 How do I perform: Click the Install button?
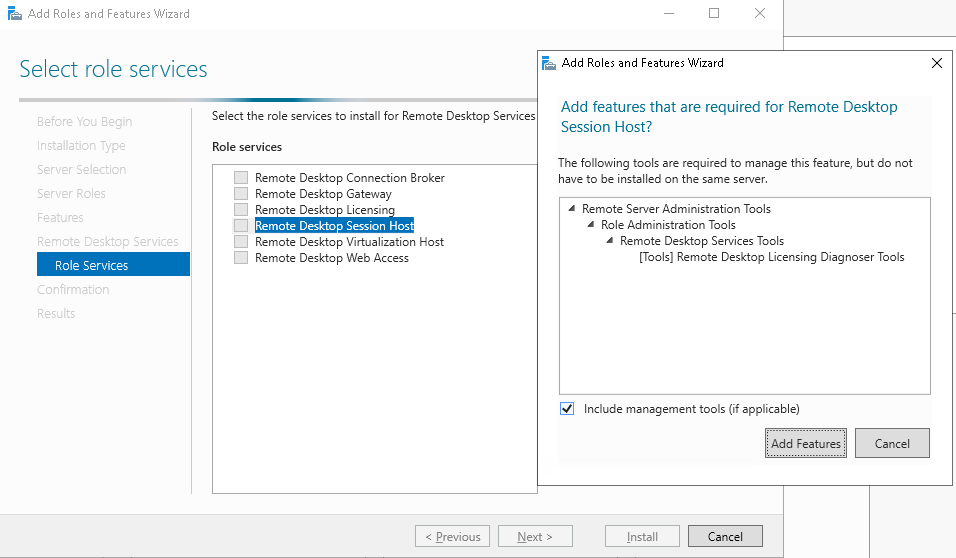[642, 537]
